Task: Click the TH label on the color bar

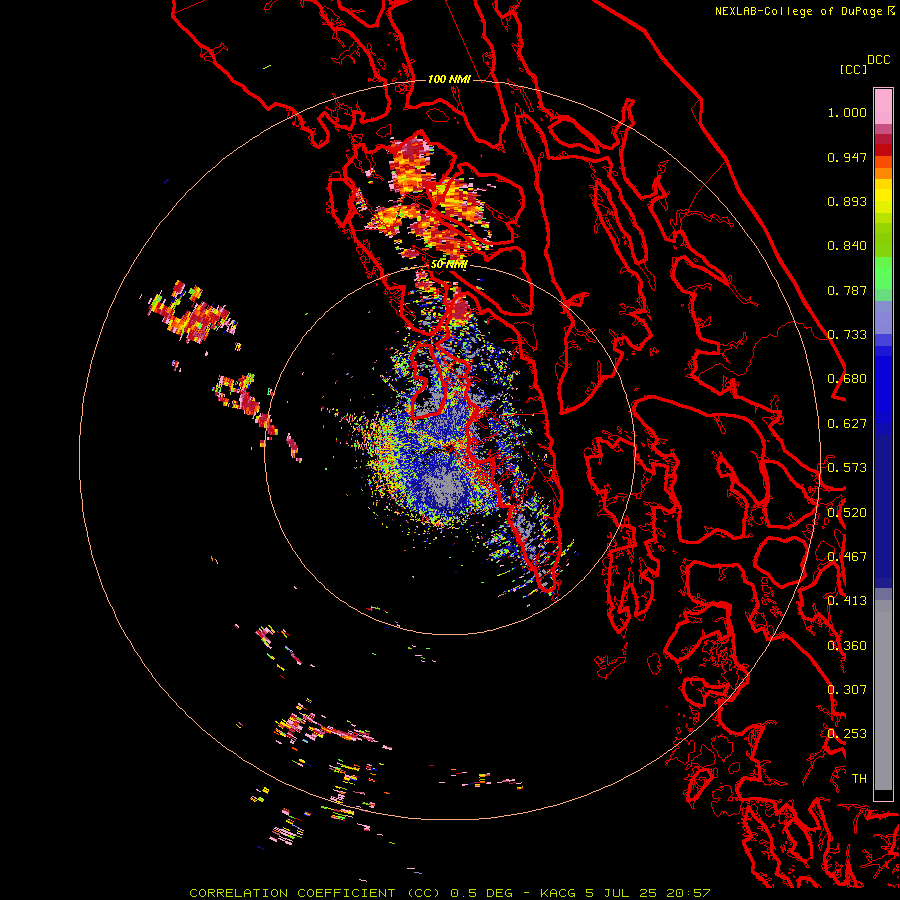Action: (x=859, y=779)
